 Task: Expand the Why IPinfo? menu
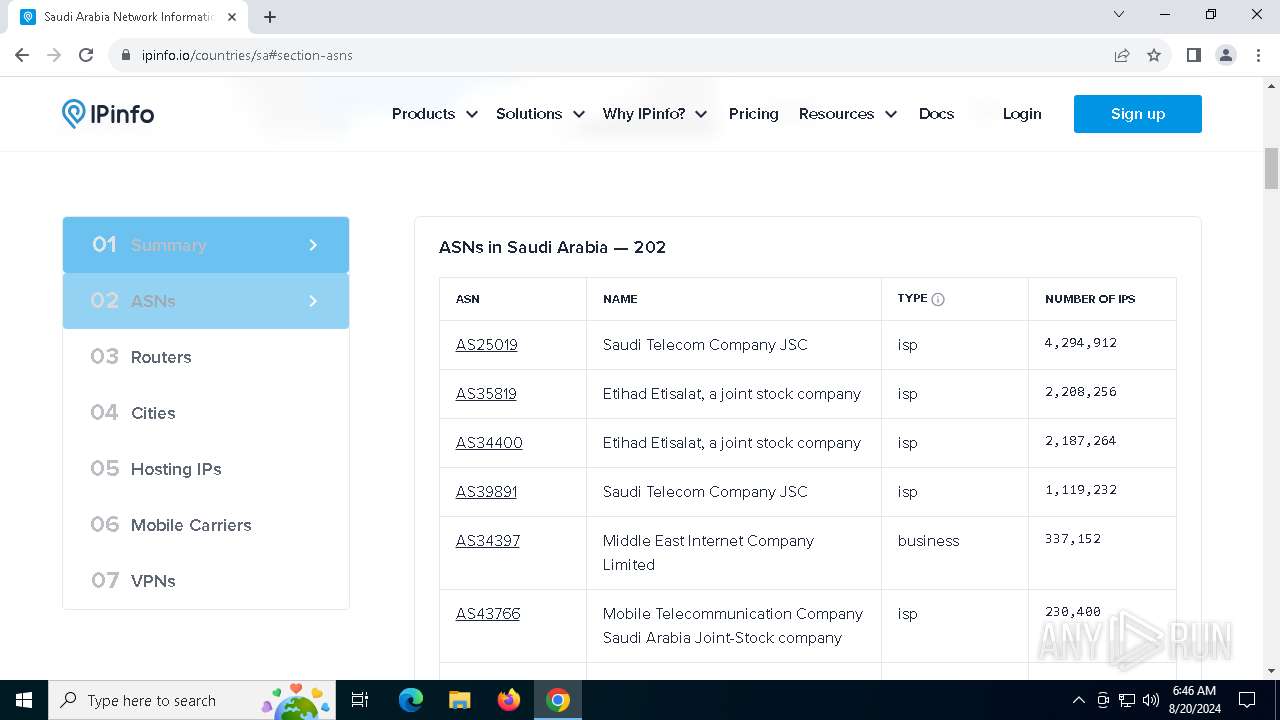click(655, 114)
